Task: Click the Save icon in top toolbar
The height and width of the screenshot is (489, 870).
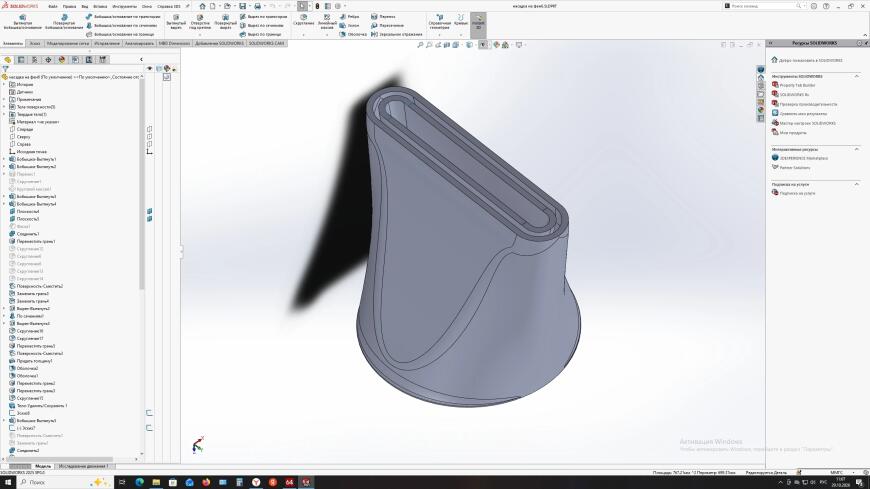Action: [242, 6]
